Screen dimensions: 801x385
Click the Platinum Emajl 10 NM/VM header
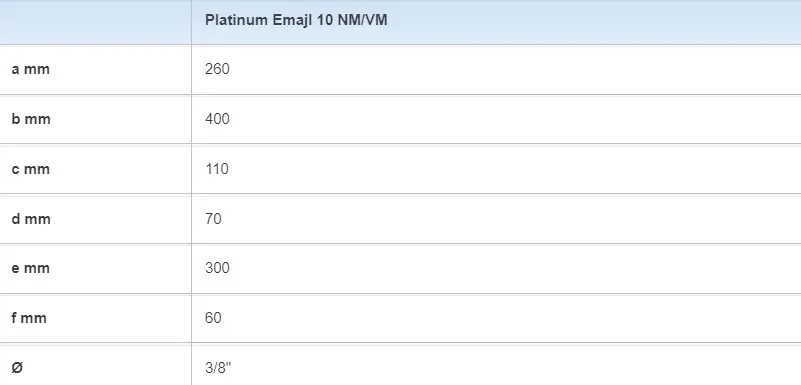click(296, 20)
